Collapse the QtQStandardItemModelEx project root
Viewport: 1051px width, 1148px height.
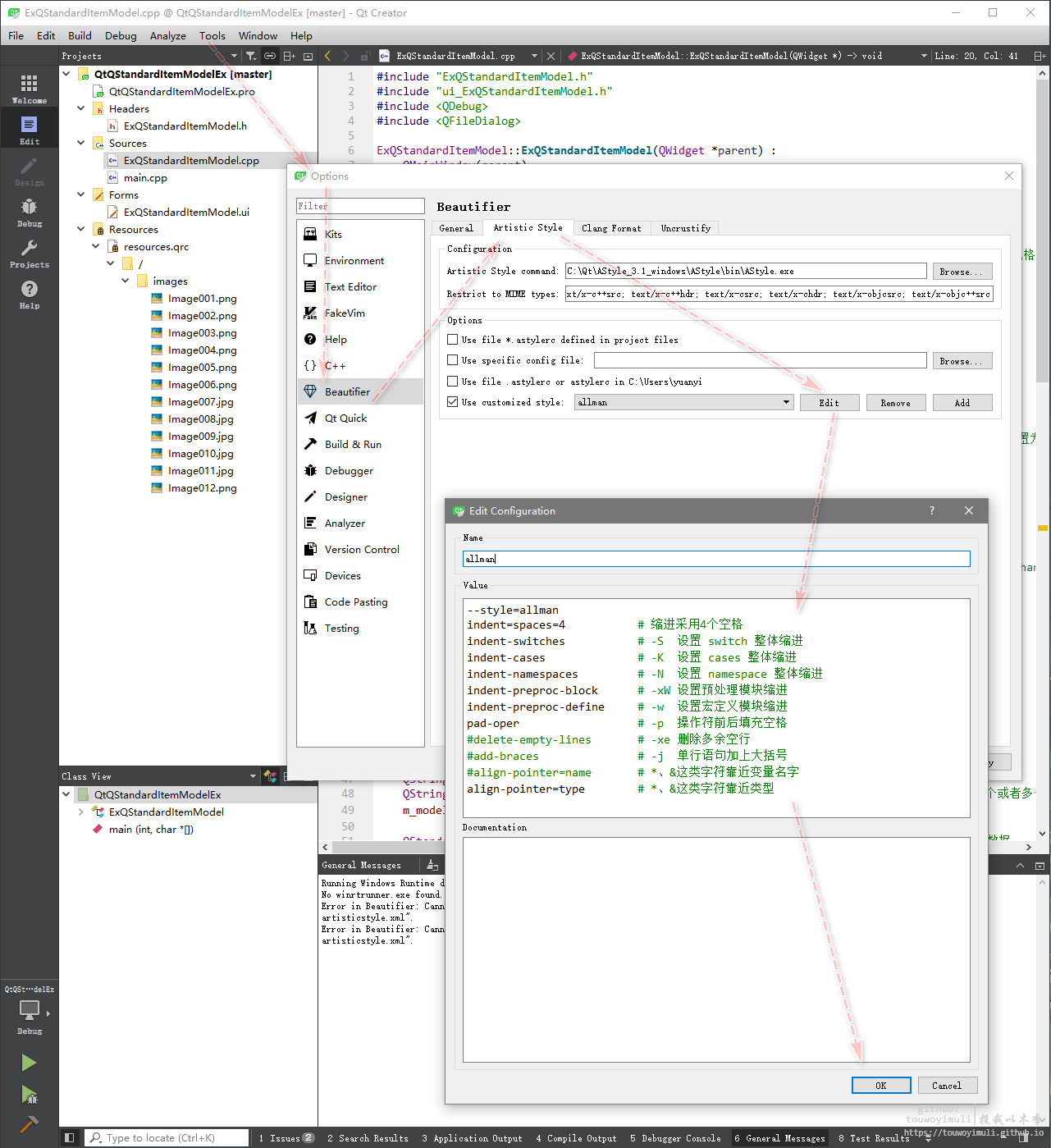66,74
